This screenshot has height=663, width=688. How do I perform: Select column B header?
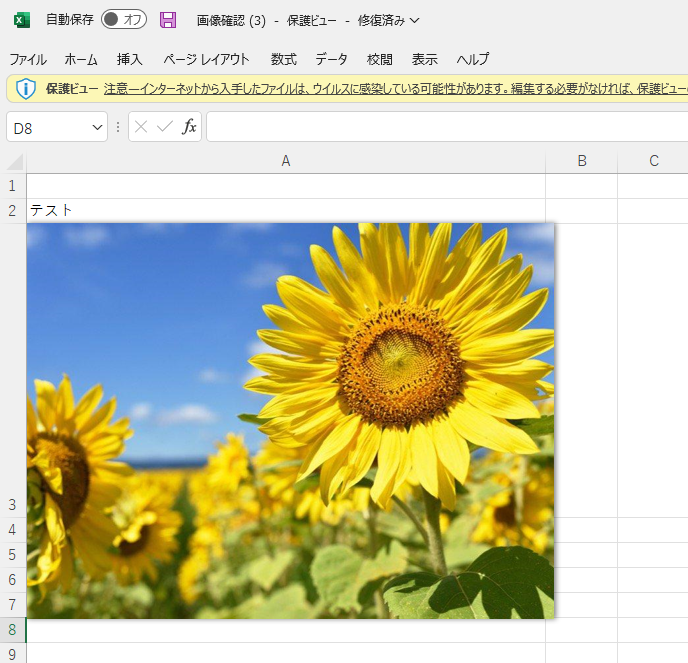pyautogui.click(x=582, y=161)
